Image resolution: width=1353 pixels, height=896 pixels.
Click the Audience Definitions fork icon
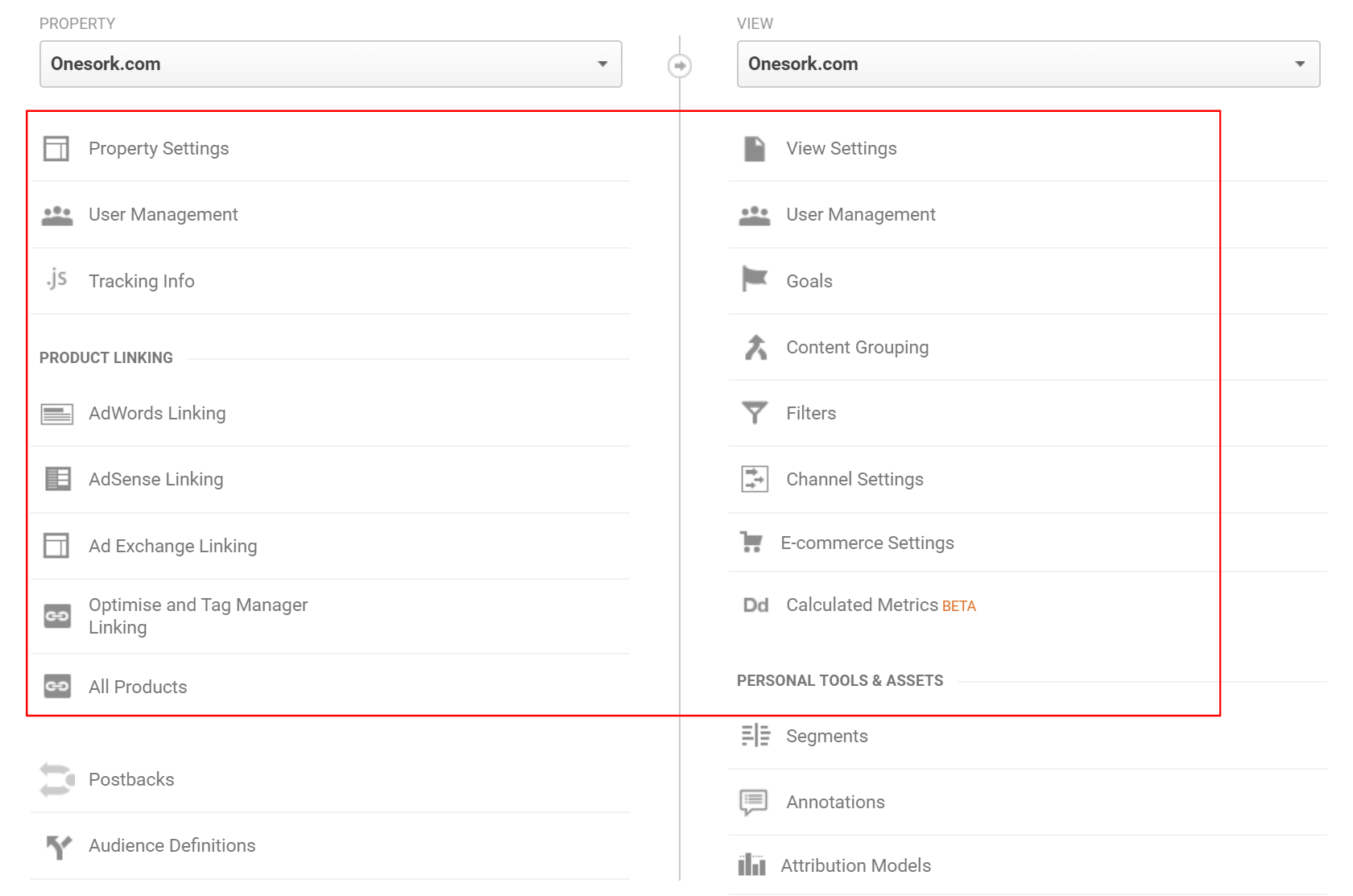pyautogui.click(x=59, y=846)
